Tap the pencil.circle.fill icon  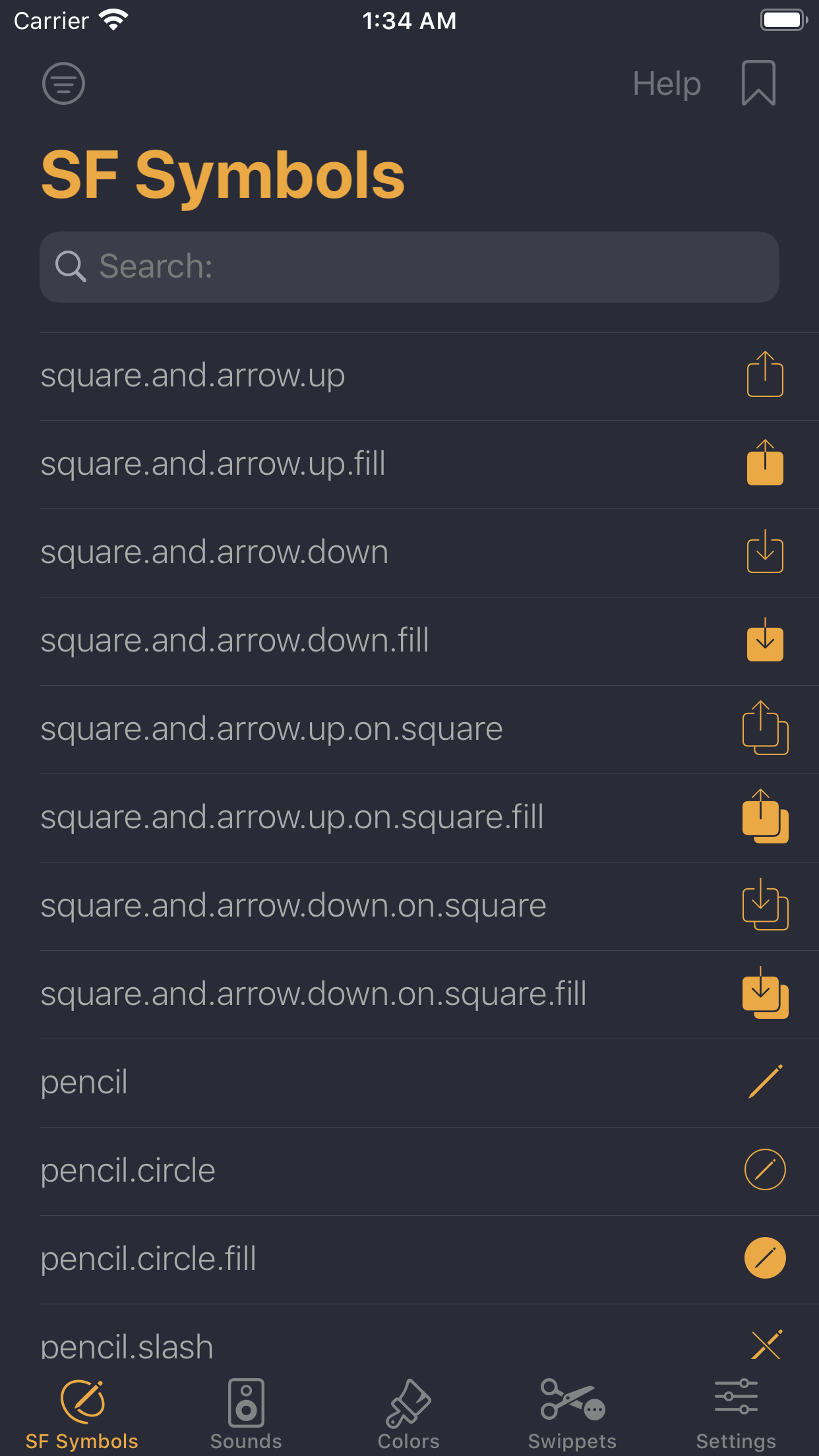click(x=765, y=1258)
